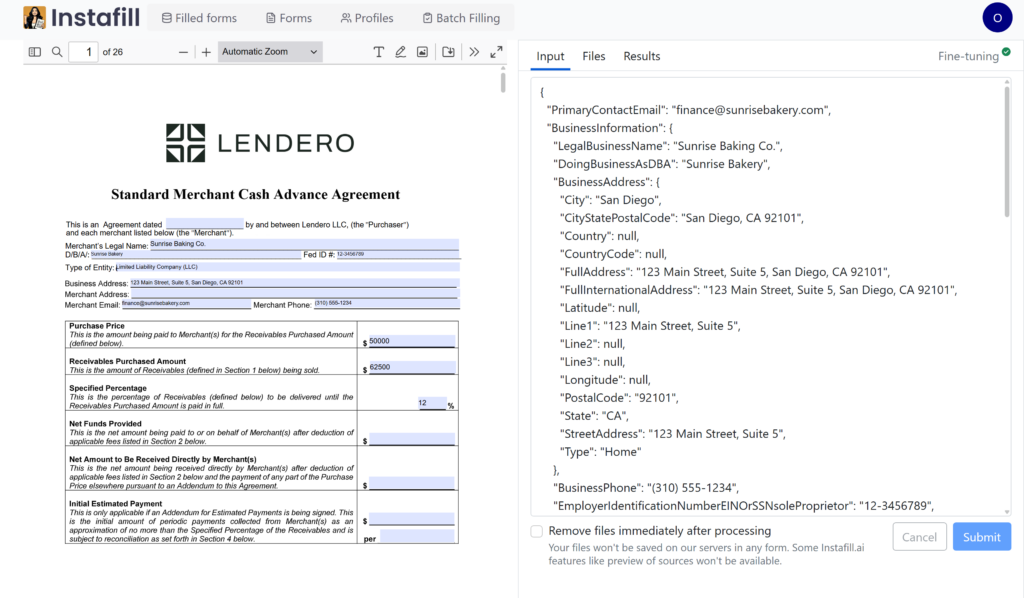Expand more tools double-chevron menu
Screen dimensions: 1024x598
(474, 52)
